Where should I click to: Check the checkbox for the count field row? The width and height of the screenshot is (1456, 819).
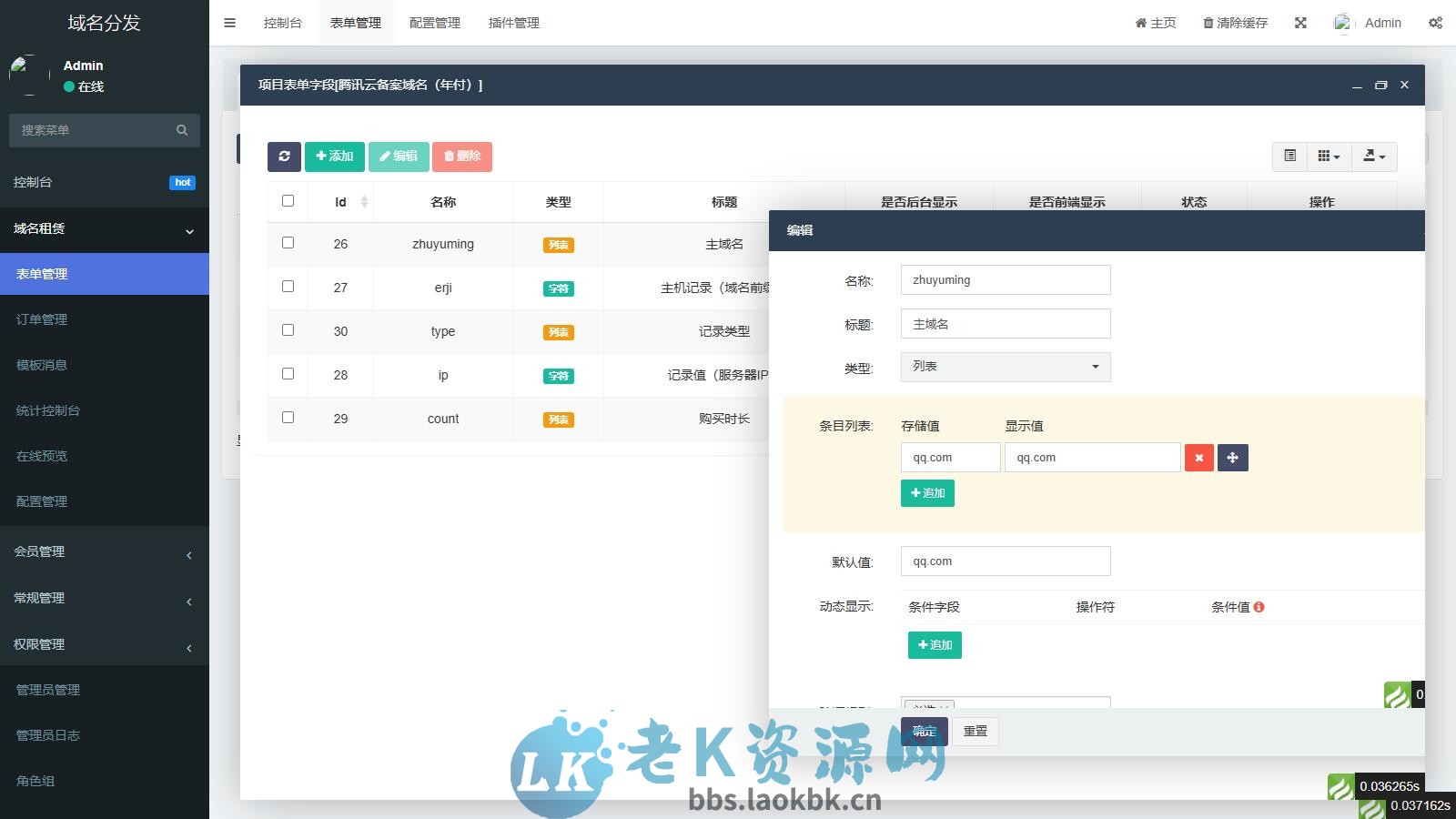point(288,418)
